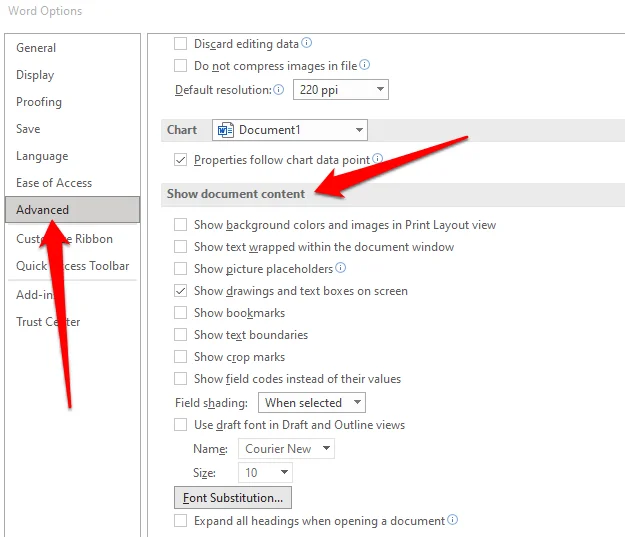Check Show text boundaries option
Screen dimensions: 625x537
[x=181, y=334]
